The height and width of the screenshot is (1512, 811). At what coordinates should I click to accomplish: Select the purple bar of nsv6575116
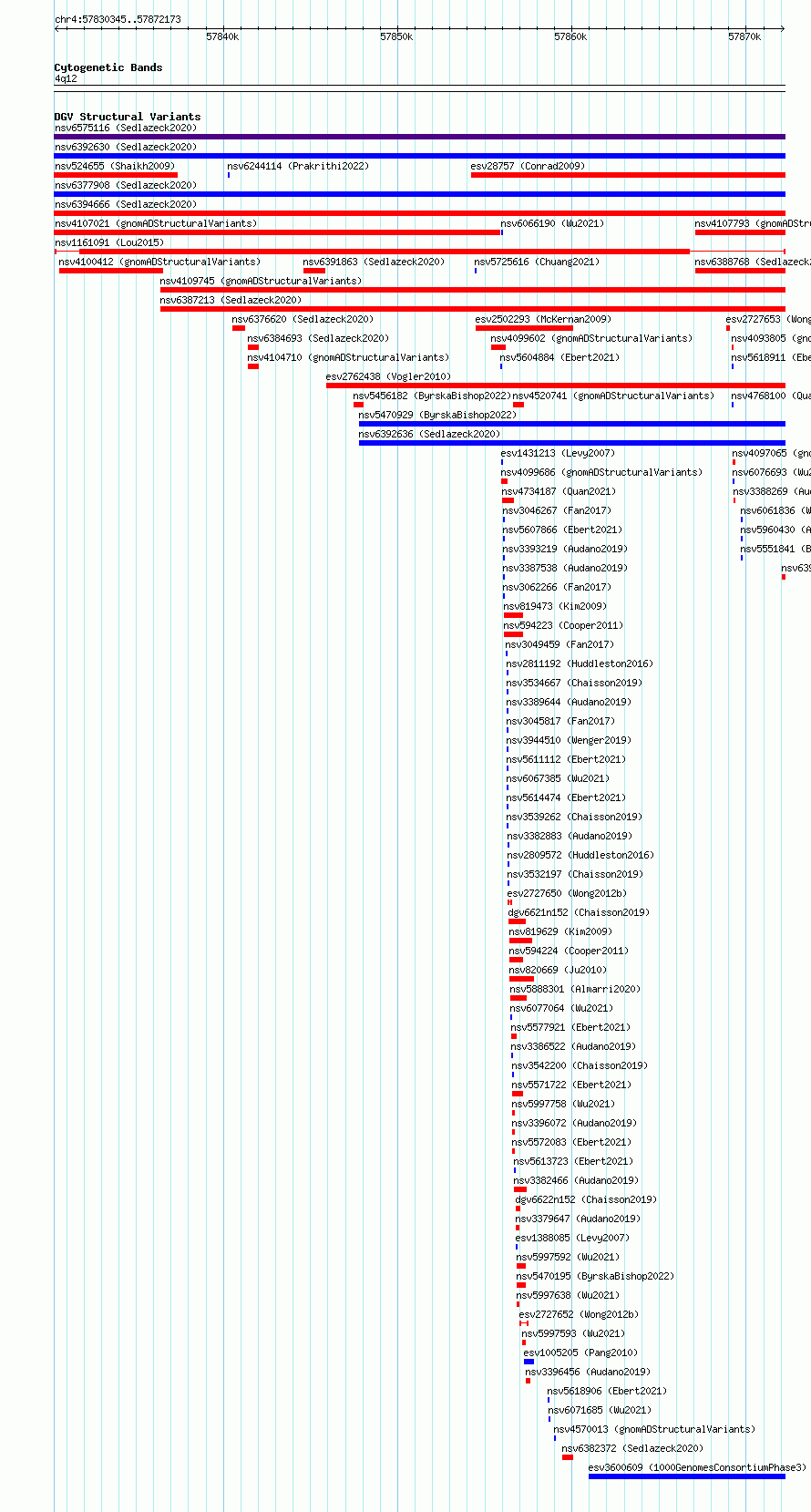(419, 137)
